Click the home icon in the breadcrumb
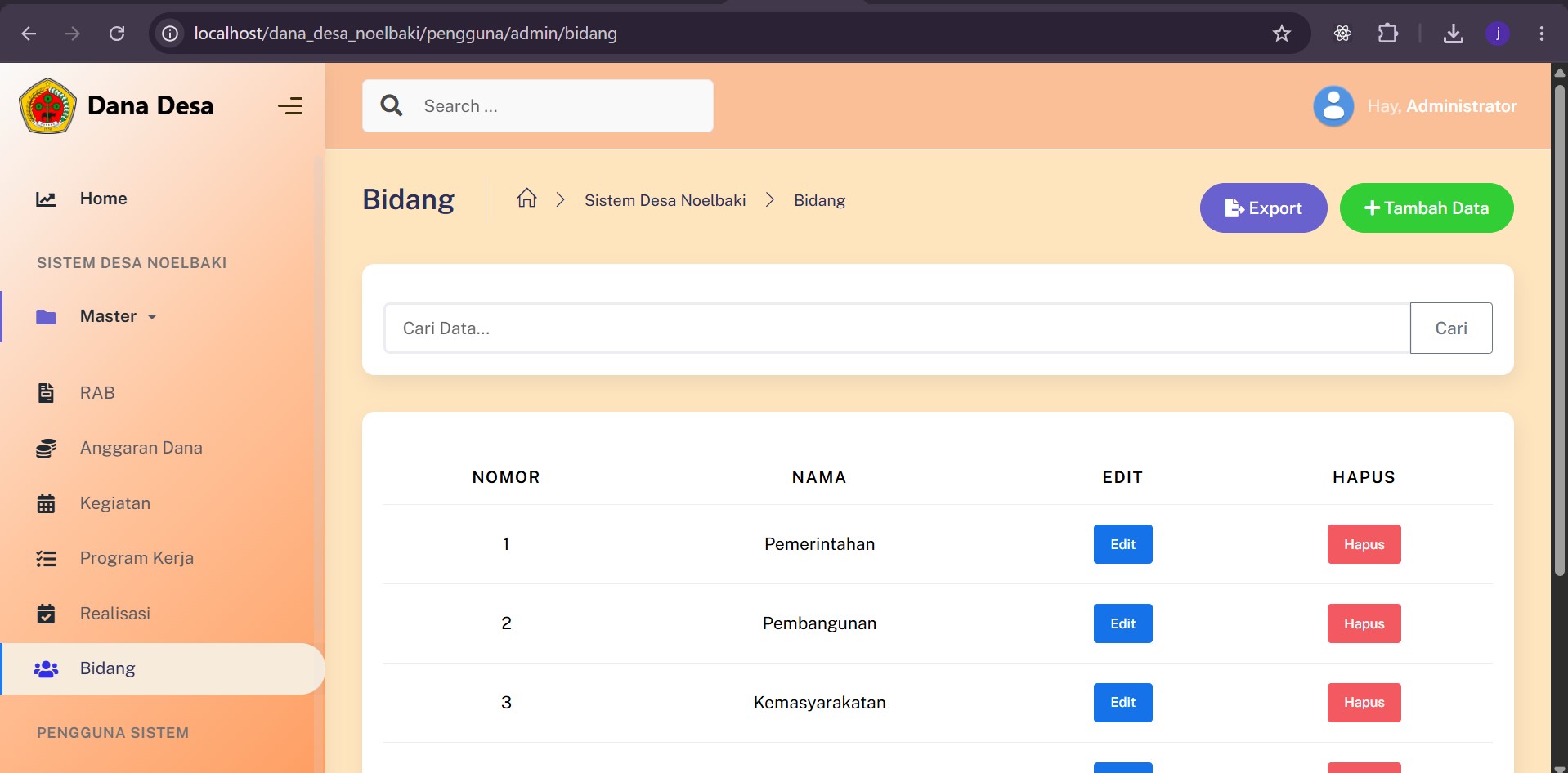 tap(526, 199)
